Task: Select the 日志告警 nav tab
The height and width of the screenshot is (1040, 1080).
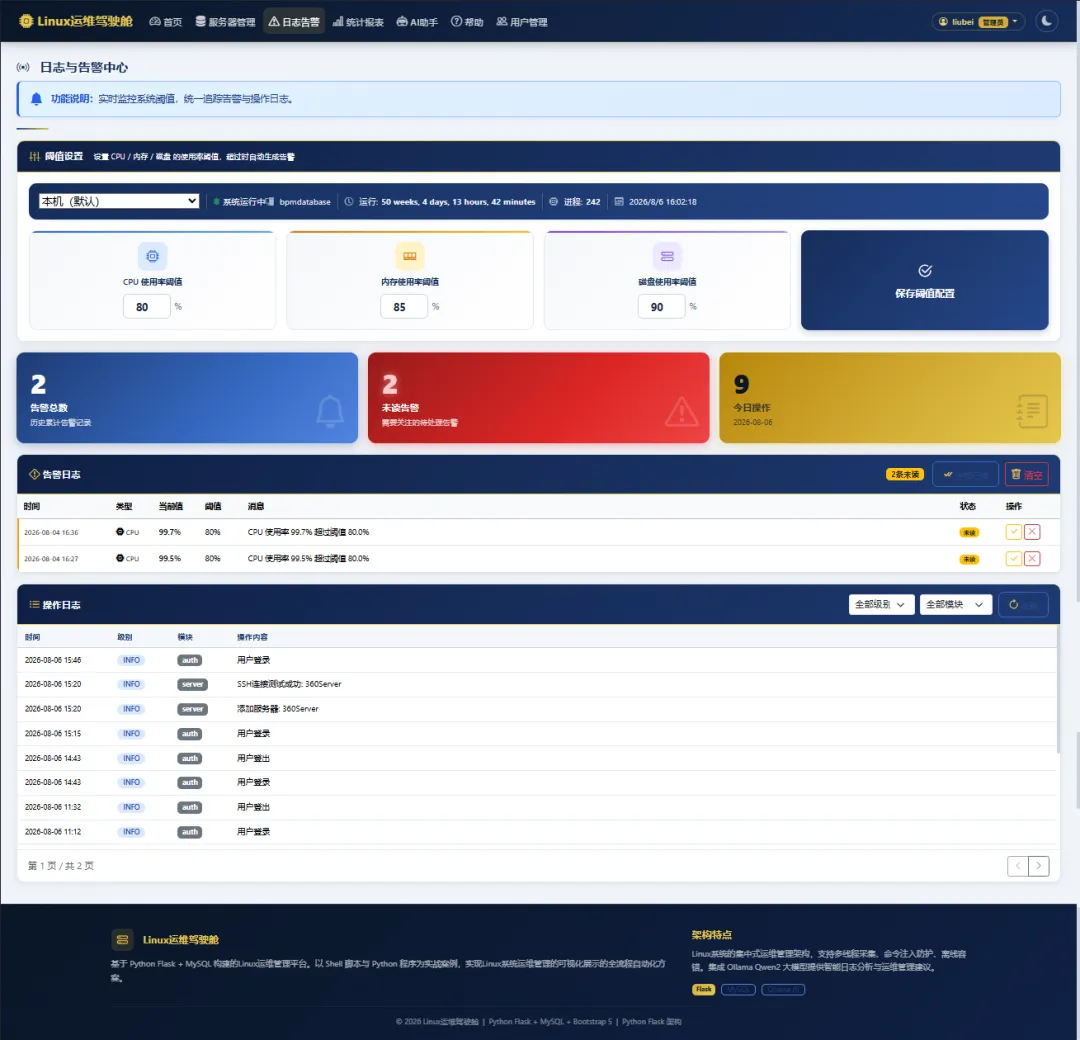Action: pyautogui.click(x=294, y=22)
